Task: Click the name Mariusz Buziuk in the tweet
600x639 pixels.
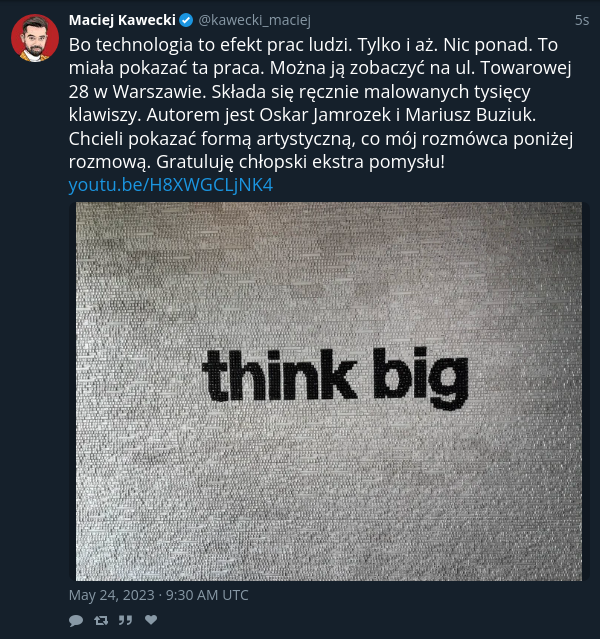Action: click(470, 115)
